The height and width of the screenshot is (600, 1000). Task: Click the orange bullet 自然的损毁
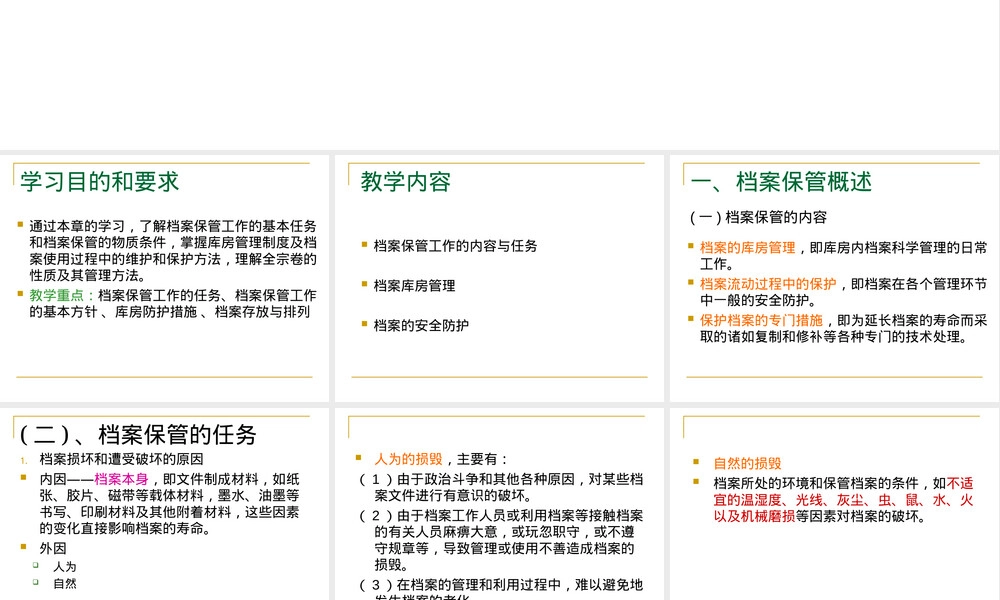(x=747, y=464)
